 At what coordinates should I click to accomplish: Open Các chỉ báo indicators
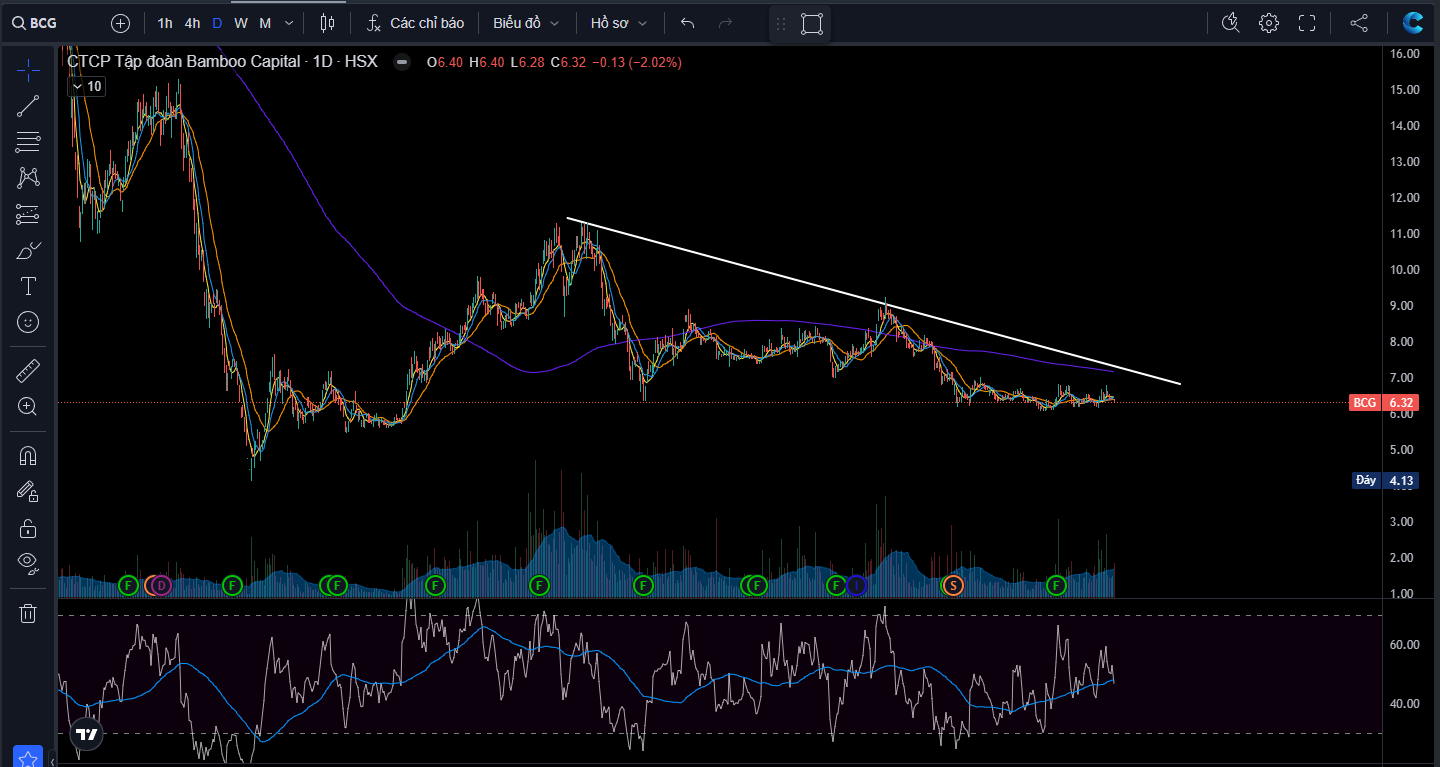415,23
